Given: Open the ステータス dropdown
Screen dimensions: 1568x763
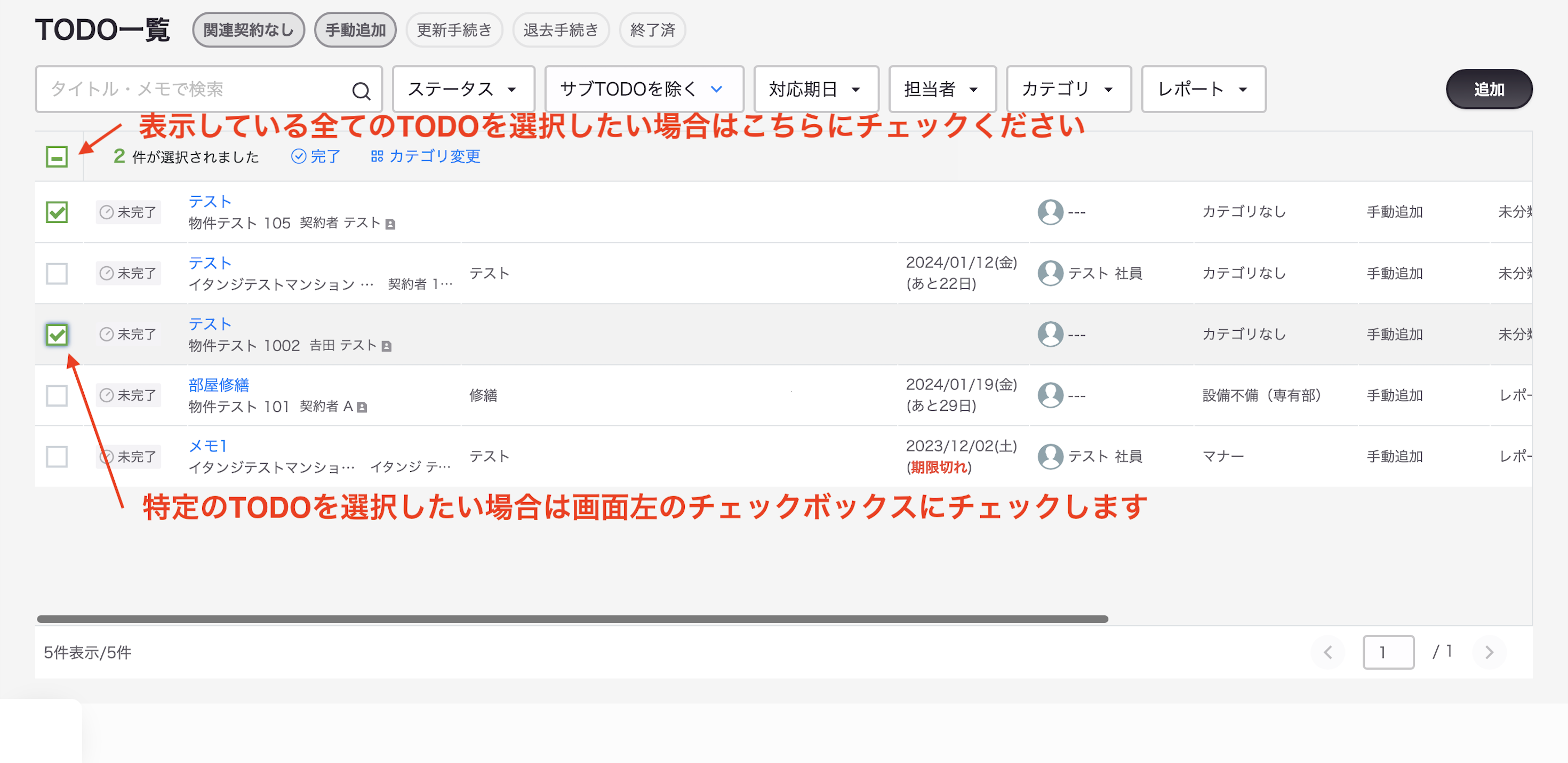Looking at the screenshot, I should click(463, 90).
